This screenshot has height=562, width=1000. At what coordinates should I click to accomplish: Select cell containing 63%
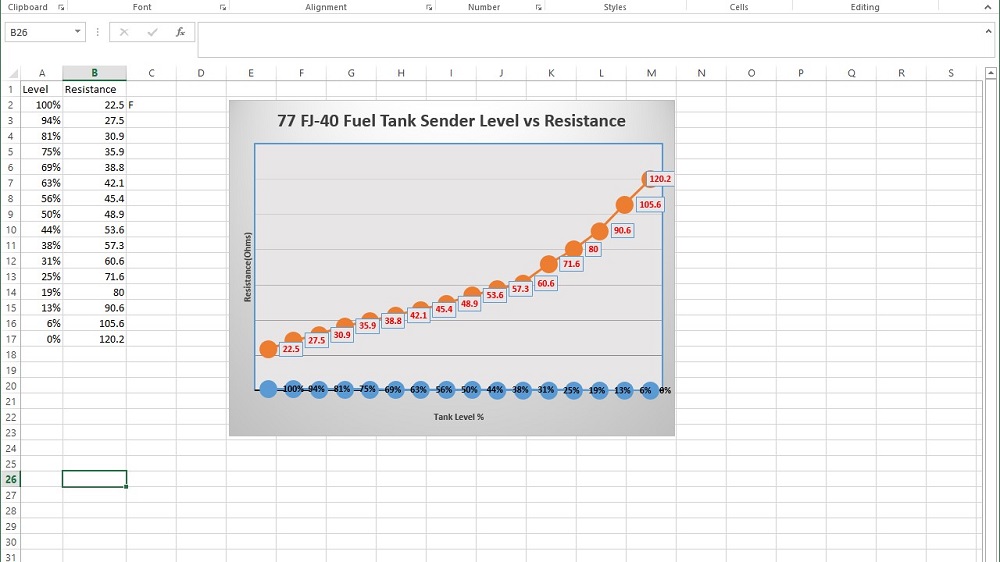(41, 183)
